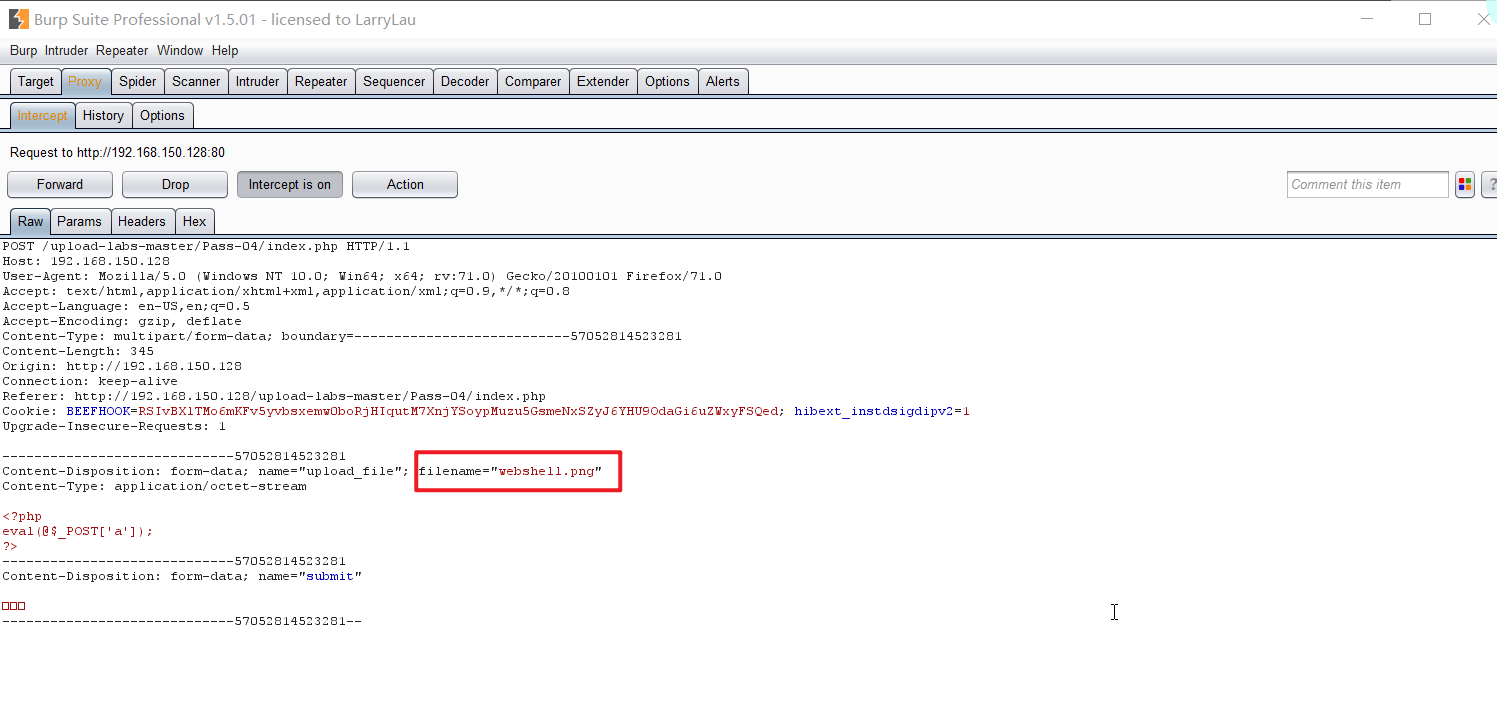Switch to the Target tab
The image size is (1497, 714).
[36, 81]
